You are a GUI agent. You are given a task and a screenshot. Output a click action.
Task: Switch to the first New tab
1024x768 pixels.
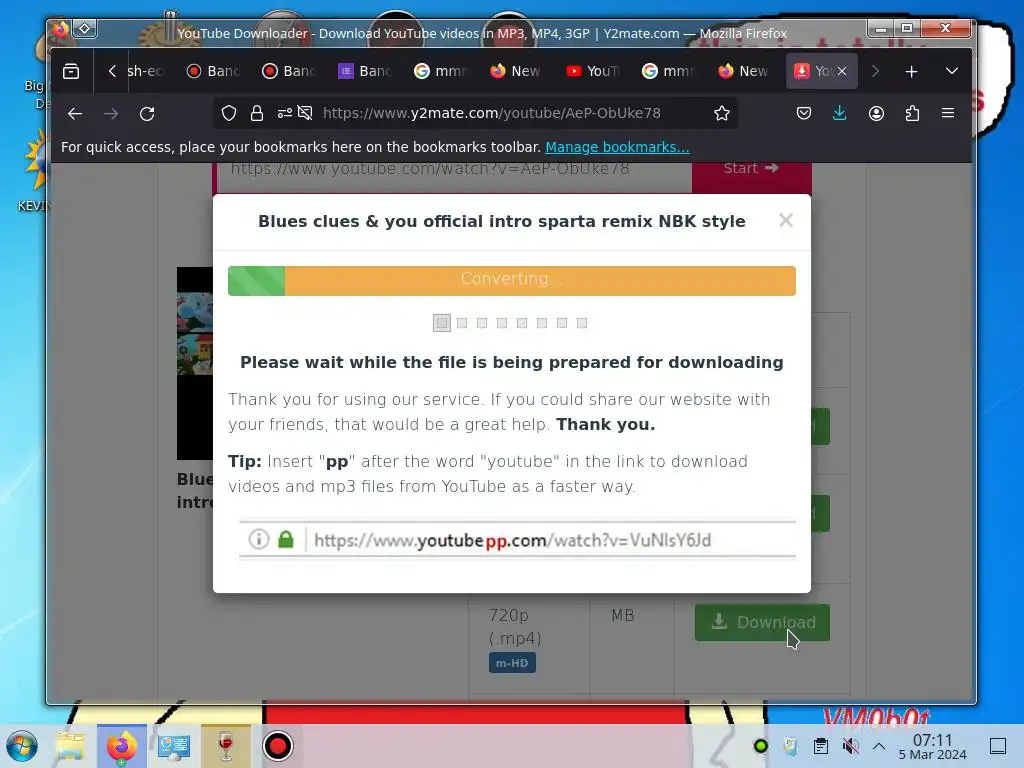517,71
